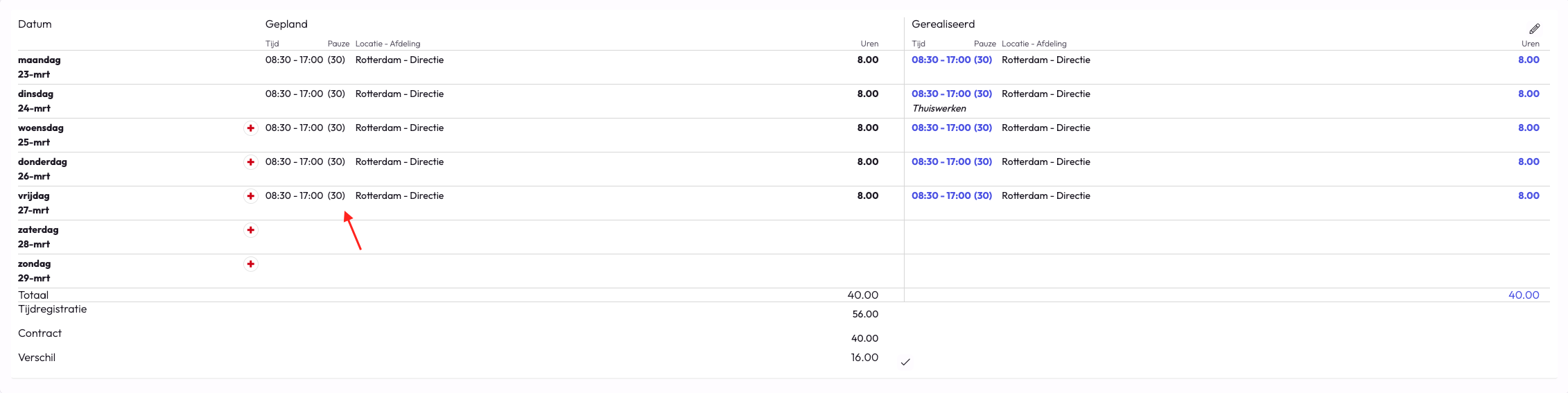Click the pencil edit icon in Gerealiseerd
This screenshot has width=1568, height=393.
tap(1535, 28)
